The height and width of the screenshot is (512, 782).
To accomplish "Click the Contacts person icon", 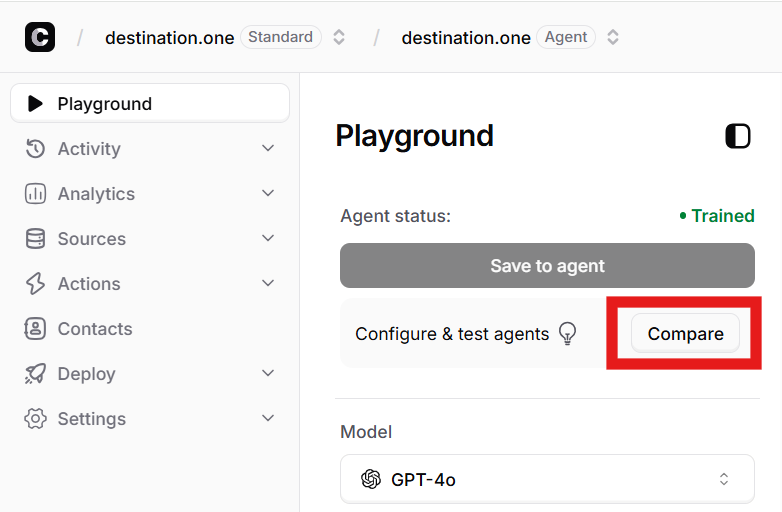I will pyautogui.click(x=35, y=329).
